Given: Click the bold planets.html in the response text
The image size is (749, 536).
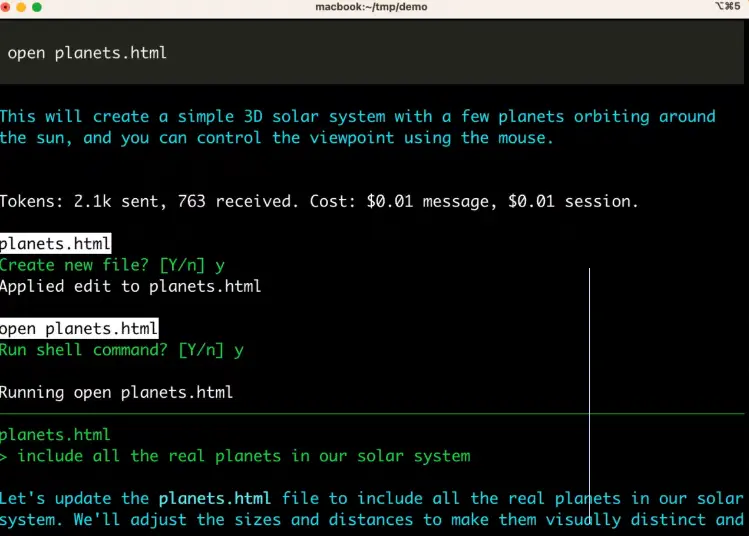Looking at the screenshot, I should coord(214,499).
